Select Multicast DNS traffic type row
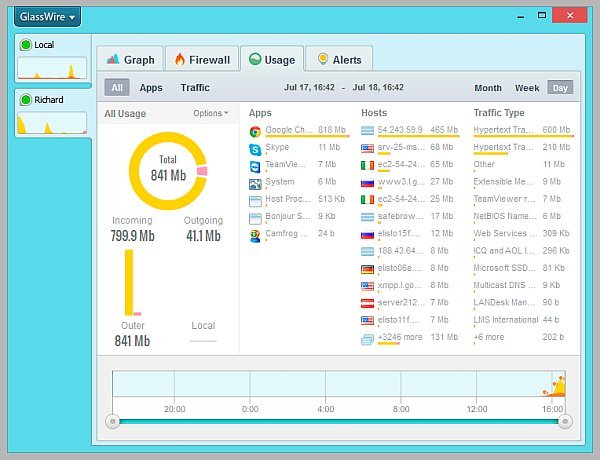Screen dimensions: 600x460 (x=523, y=286)
